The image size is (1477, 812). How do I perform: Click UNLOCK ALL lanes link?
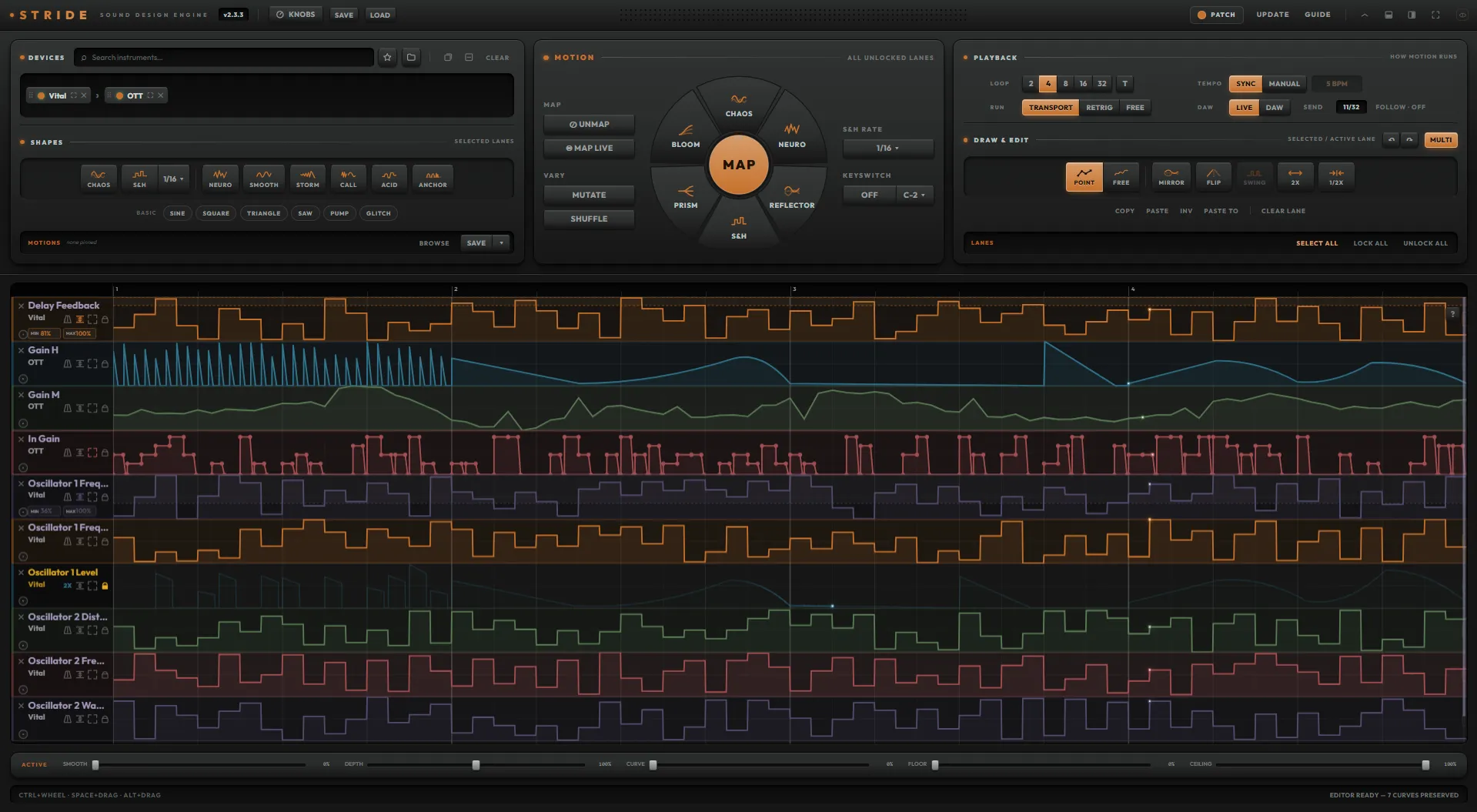[1425, 243]
